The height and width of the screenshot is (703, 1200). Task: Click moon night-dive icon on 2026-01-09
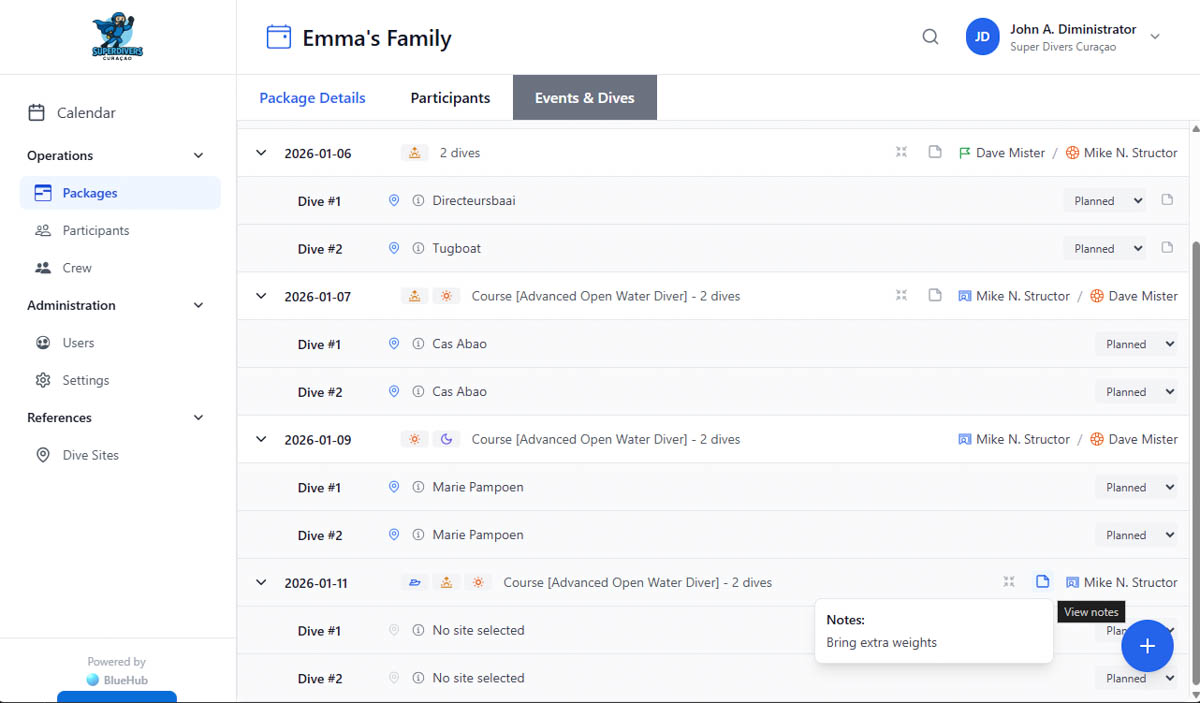click(446, 439)
